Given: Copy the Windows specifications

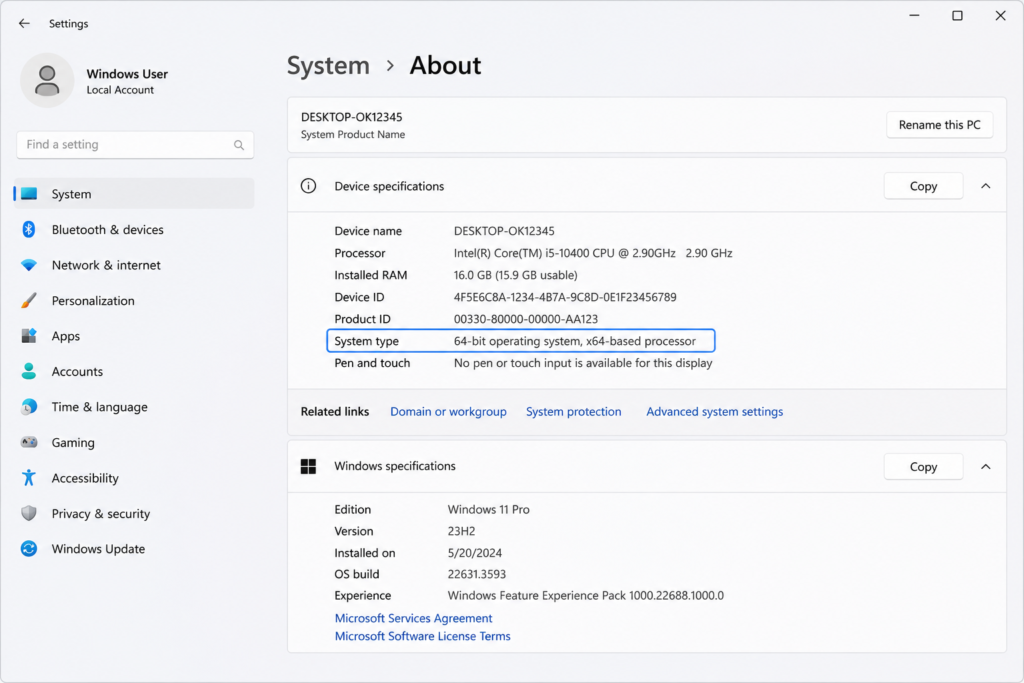Looking at the screenshot, I should point(923,467).
